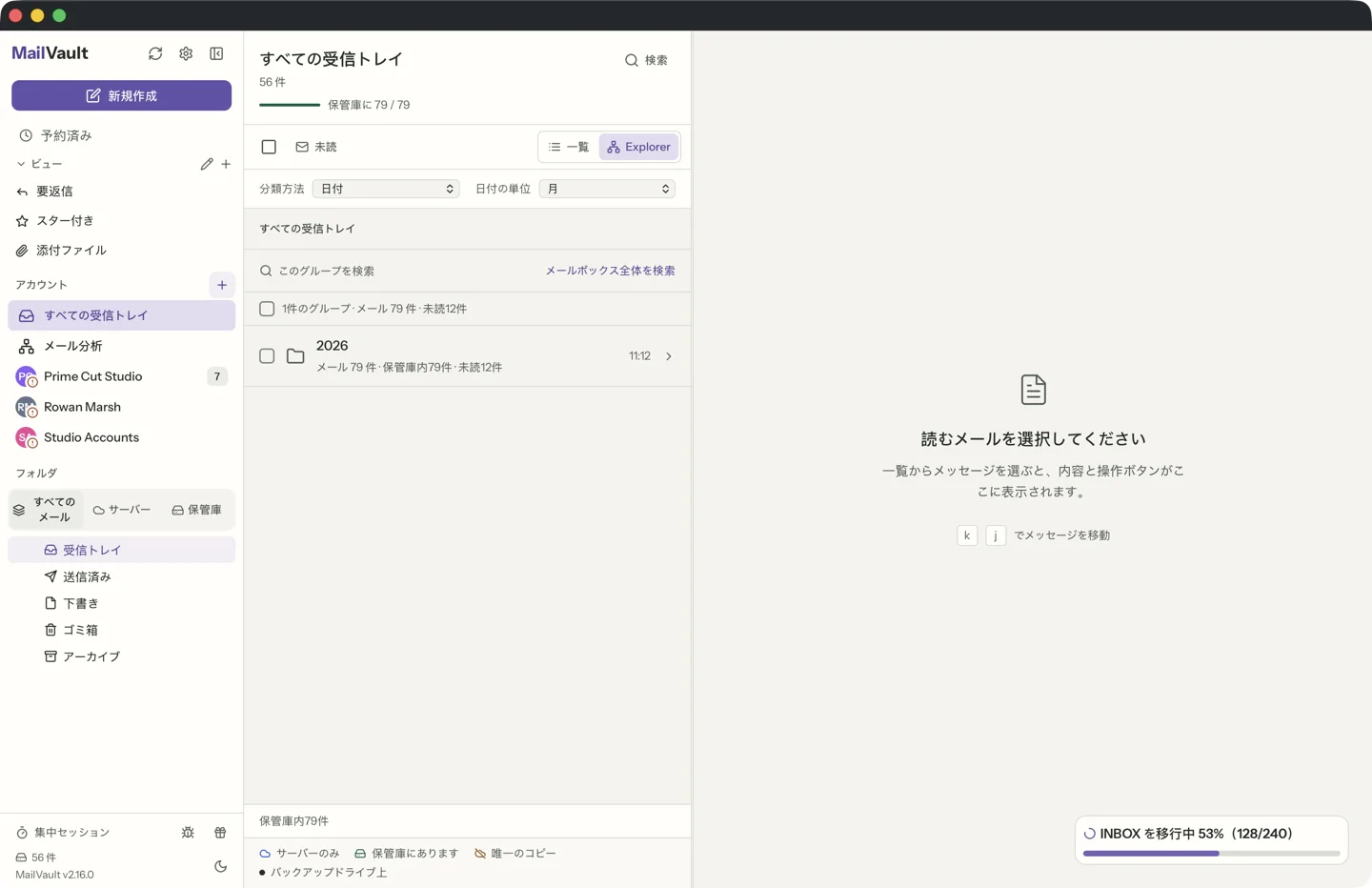Click the 検索 search icon button
The height and width of the screenshot is (888, 1372).
[x=646, y=60]
